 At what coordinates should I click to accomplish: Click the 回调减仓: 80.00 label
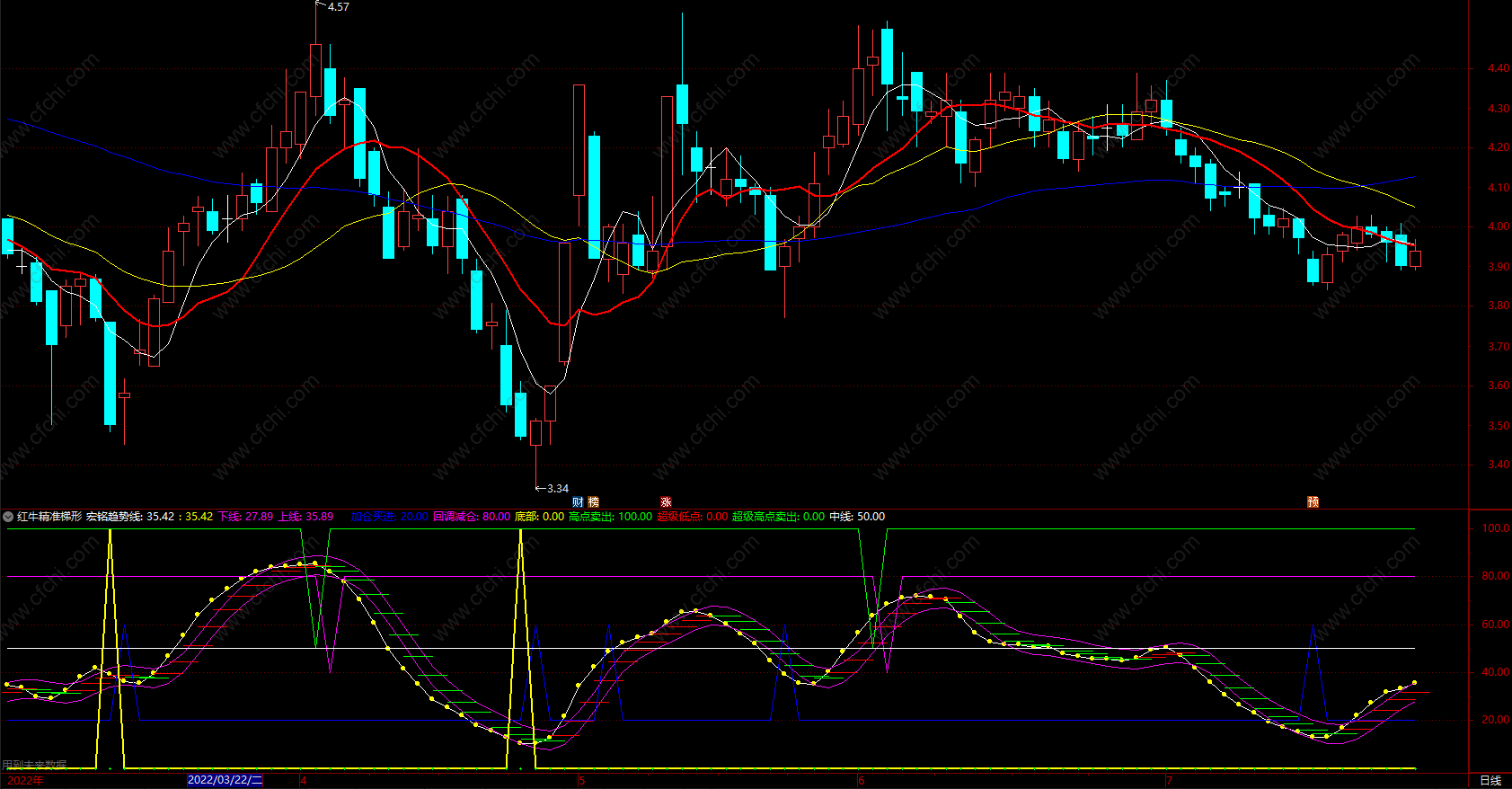click(472, 517)
